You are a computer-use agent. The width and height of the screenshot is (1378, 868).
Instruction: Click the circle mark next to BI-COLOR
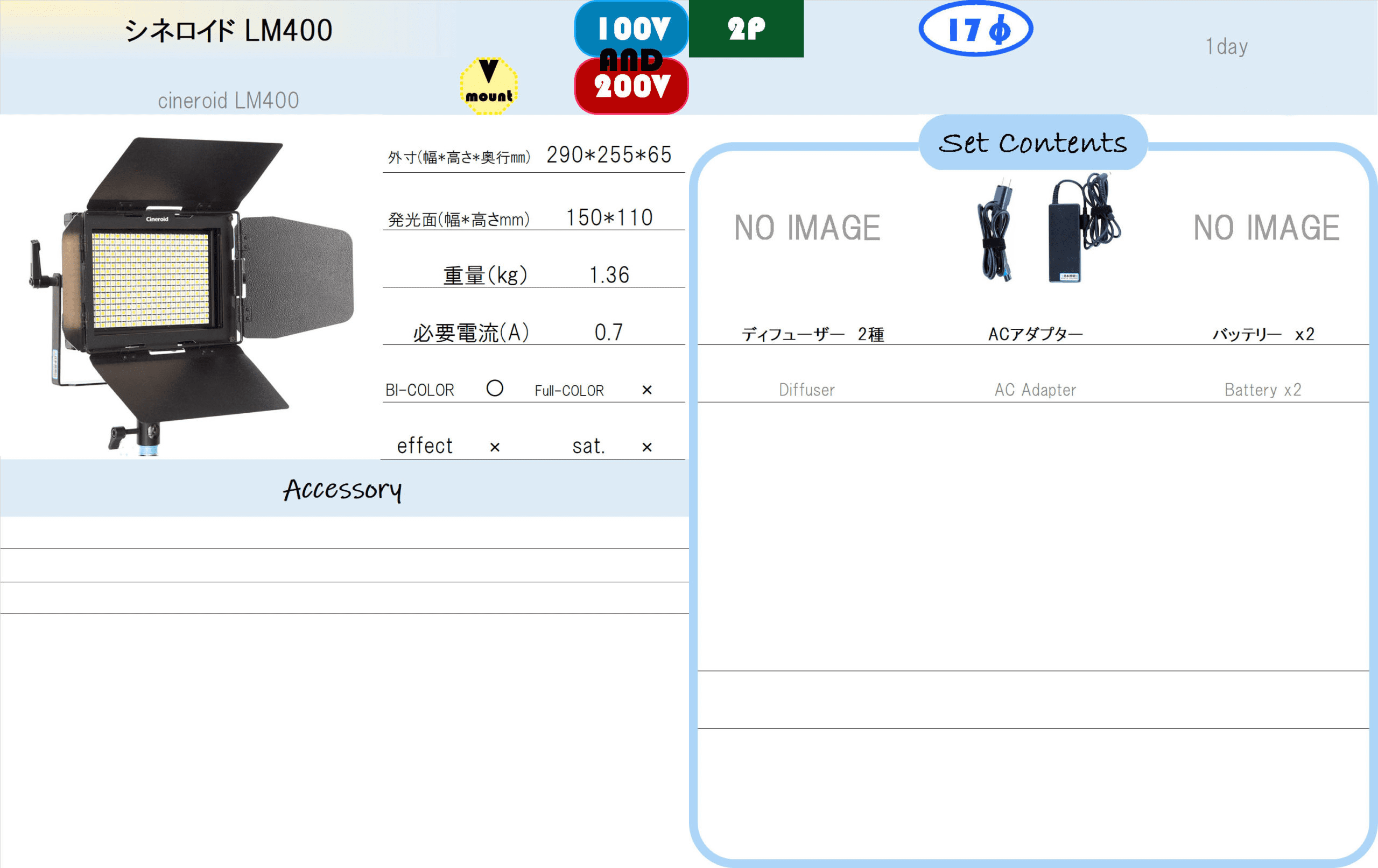pyautogui.click(x=495, y=389)
